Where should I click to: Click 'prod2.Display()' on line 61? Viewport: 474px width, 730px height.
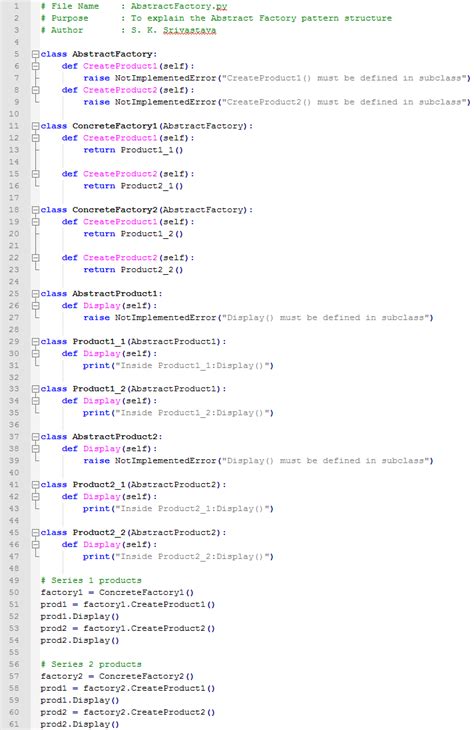80,724
